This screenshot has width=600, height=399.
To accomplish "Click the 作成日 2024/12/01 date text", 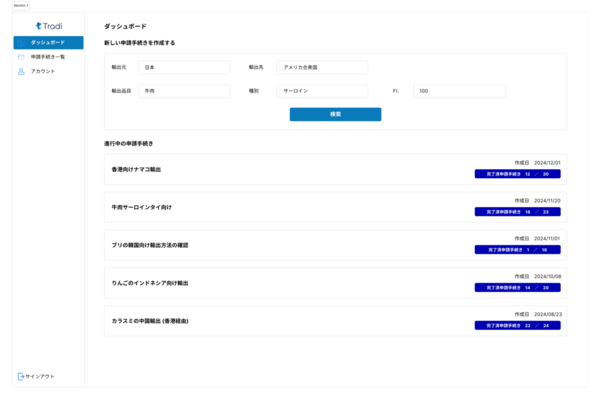I will 537,163.
